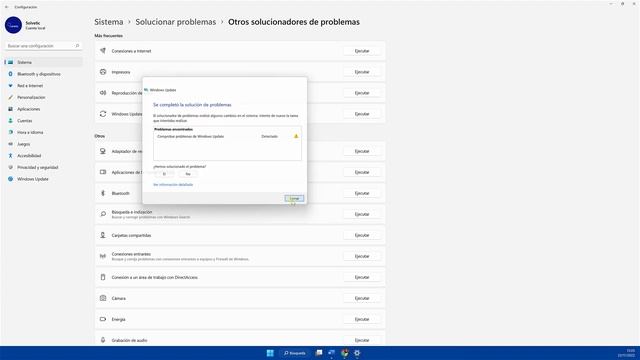Run the Impresora troubleshooter
The height and width of the screenshot is (360, 640).
pos(362,72)
